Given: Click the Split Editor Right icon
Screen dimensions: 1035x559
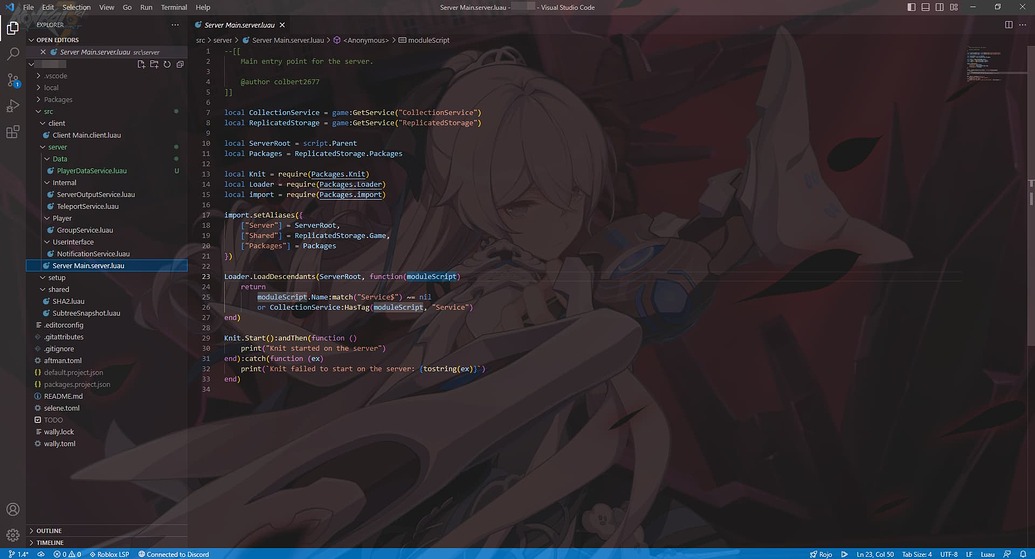Looking at the screenshot, I should coord(1009,25).
